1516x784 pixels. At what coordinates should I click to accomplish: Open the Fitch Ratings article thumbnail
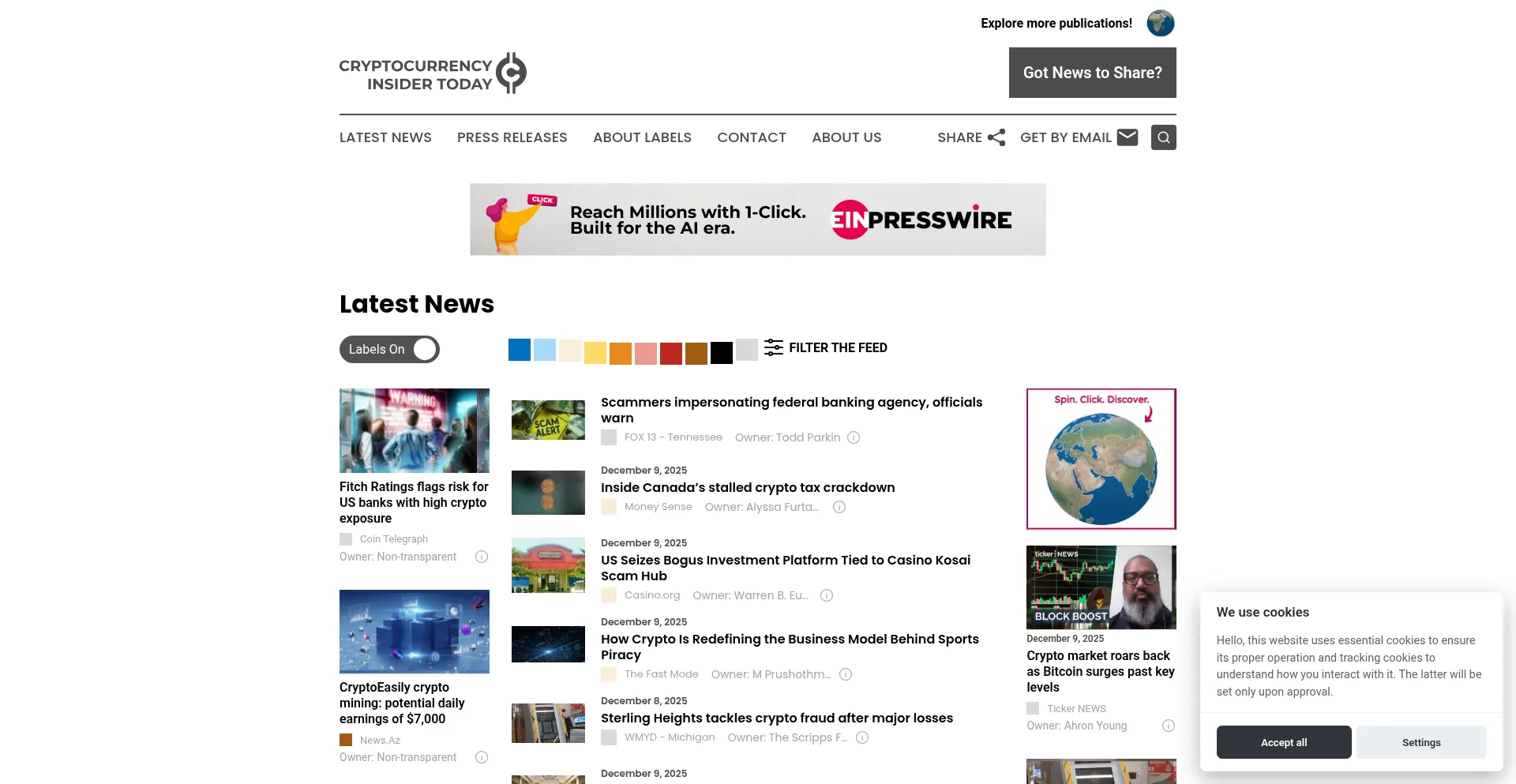415,430
